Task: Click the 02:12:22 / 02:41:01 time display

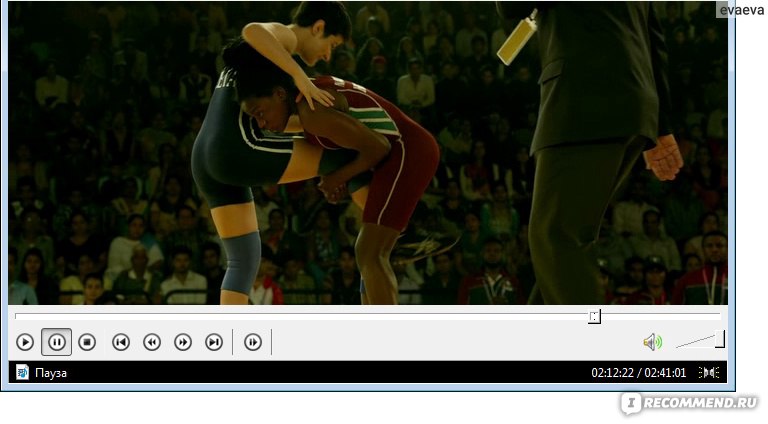Action: [639, 373]
